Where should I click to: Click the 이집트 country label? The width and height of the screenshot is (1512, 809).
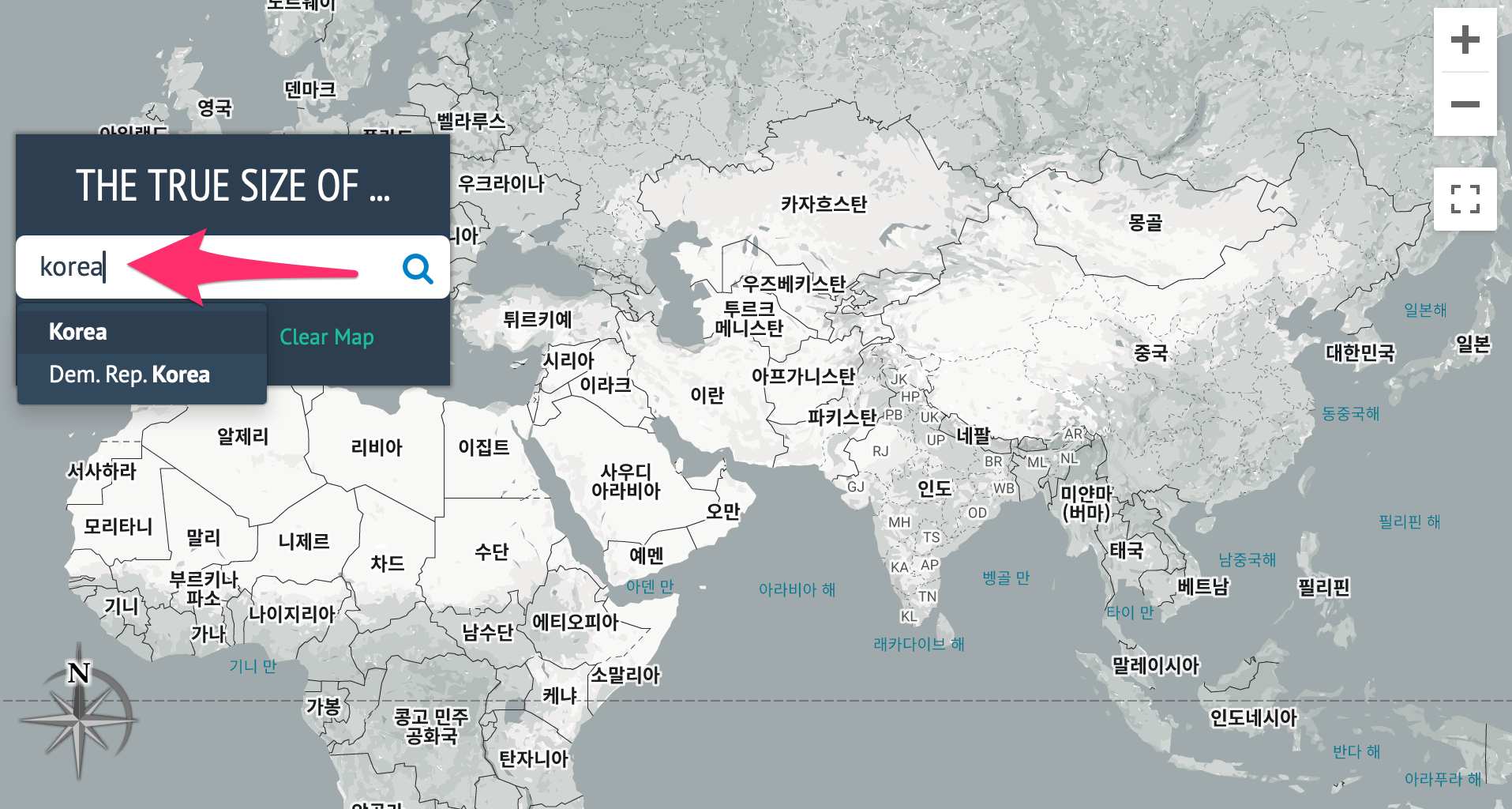484,447
